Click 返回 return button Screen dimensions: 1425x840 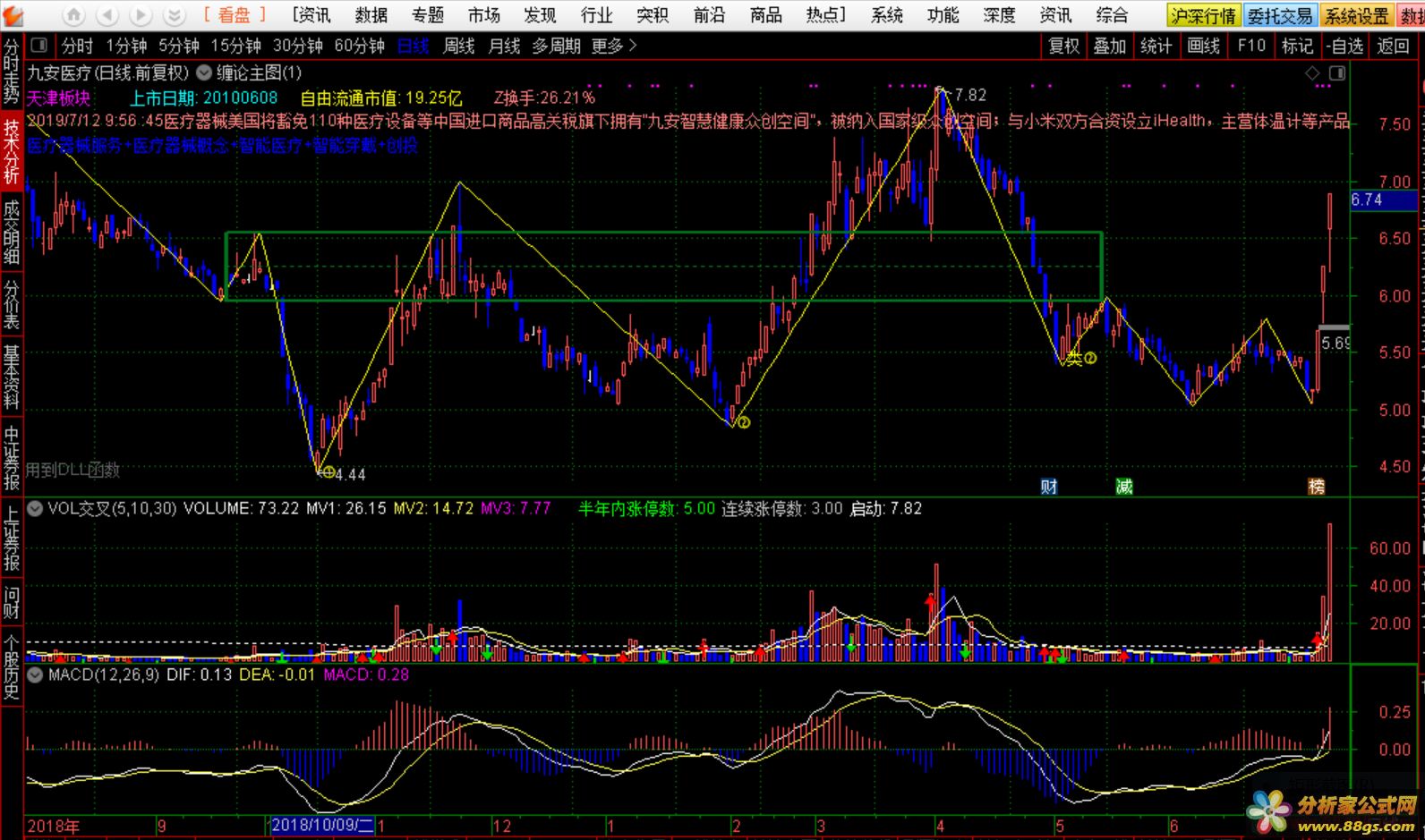coord(1393,46)
